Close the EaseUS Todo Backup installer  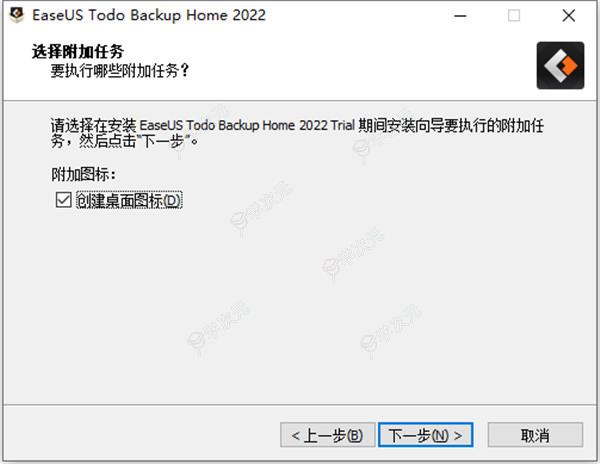pyautogui.click(x=569, y=16)
